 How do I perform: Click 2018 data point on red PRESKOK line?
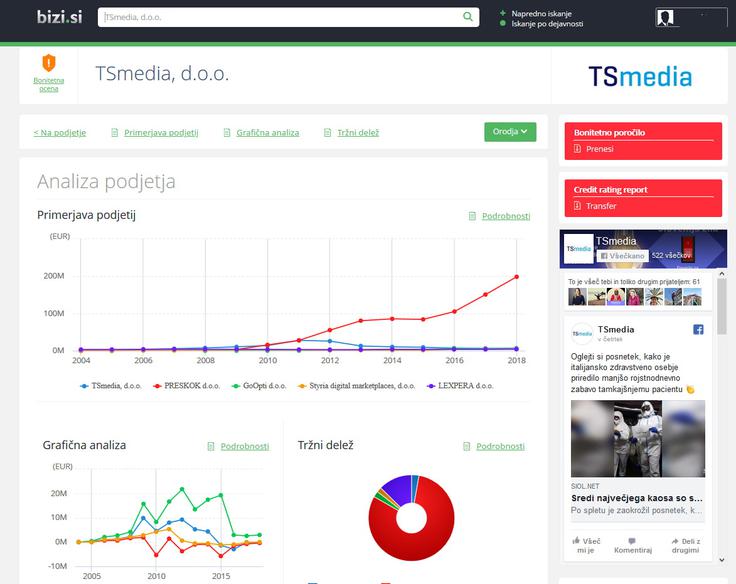click(x=517, y=277)
